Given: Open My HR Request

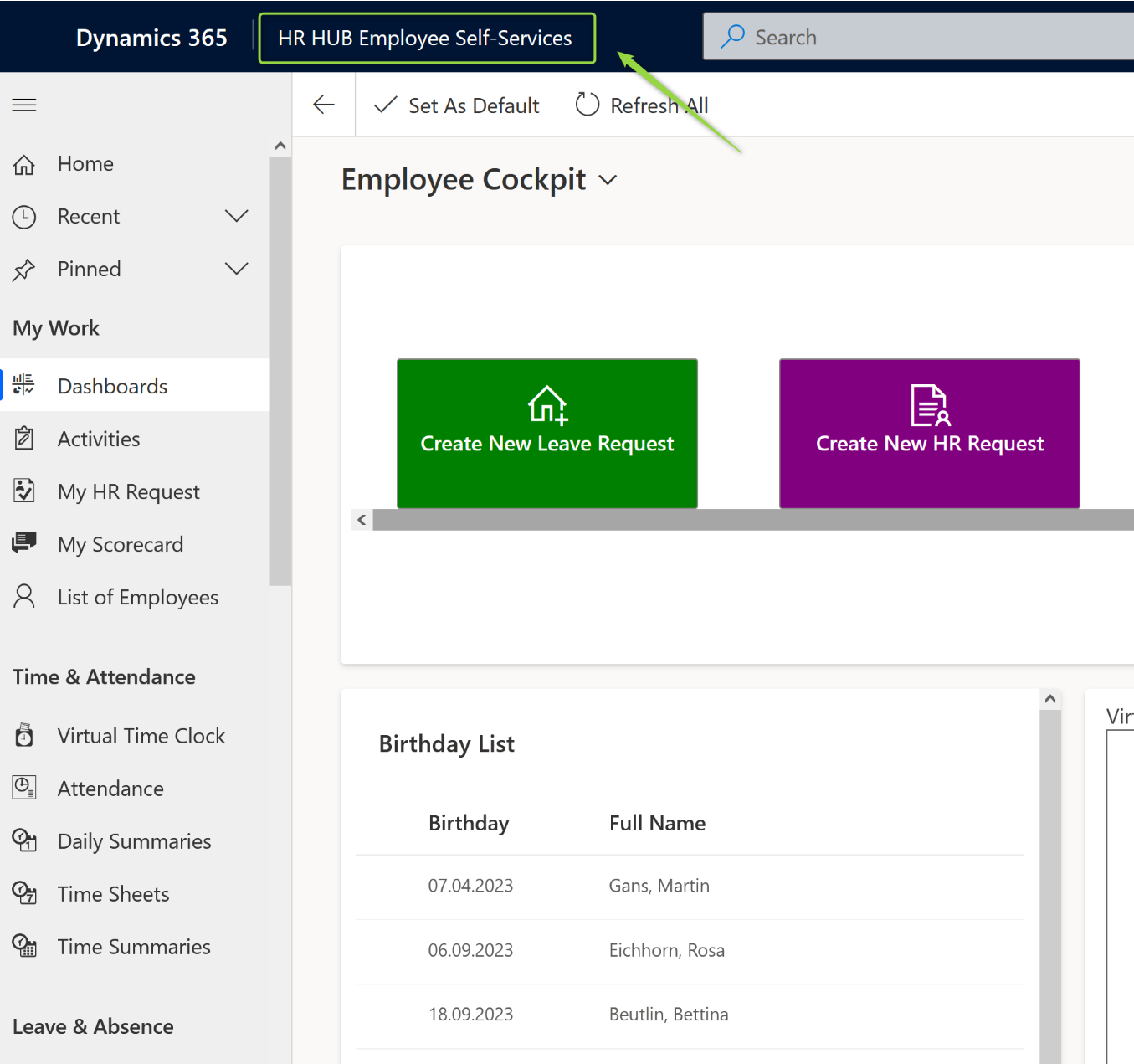Looking at the screenshot, I should pyautogui.click(x=128, y=491).
